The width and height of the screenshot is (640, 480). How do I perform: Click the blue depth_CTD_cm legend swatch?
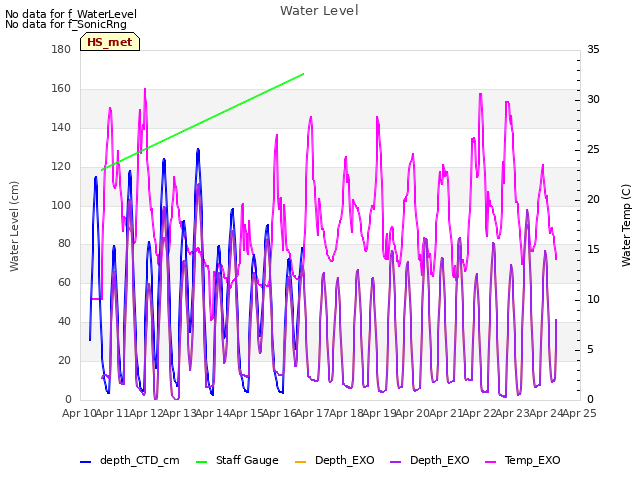coord(85,461)
